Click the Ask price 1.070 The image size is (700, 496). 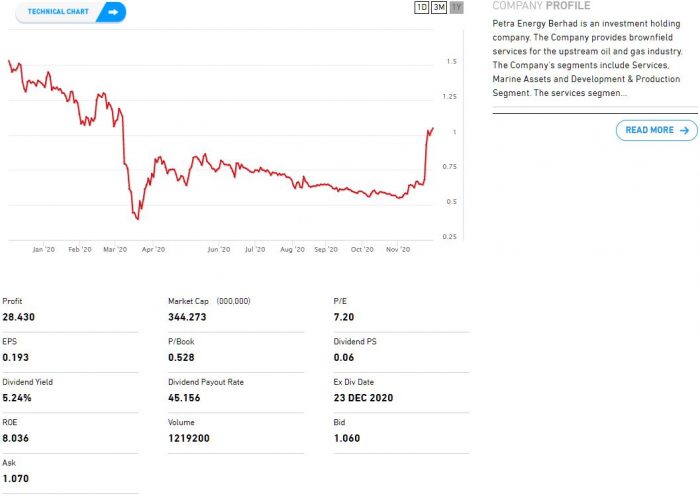(16, 479)
